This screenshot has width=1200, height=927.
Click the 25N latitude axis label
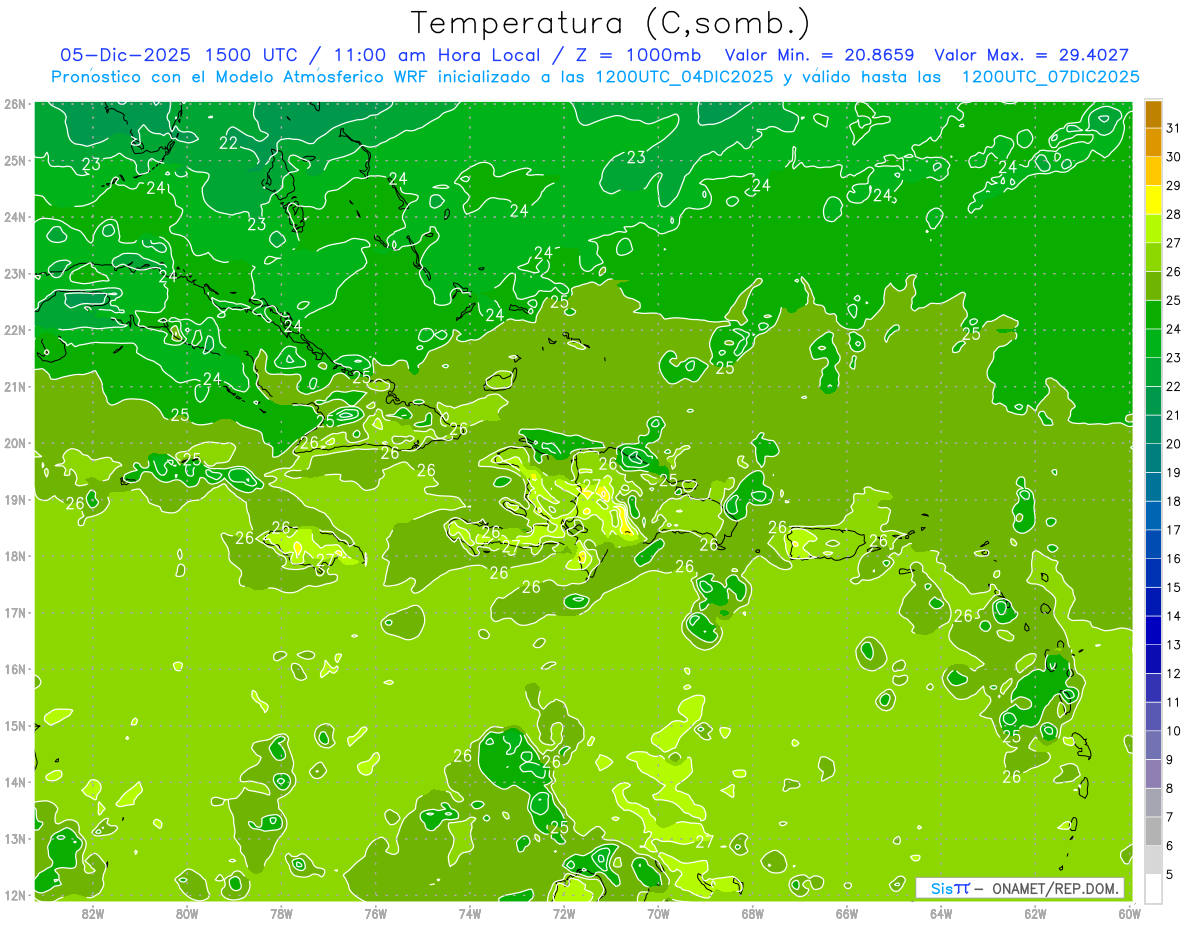pyautogui.click(x=14, y=160)
